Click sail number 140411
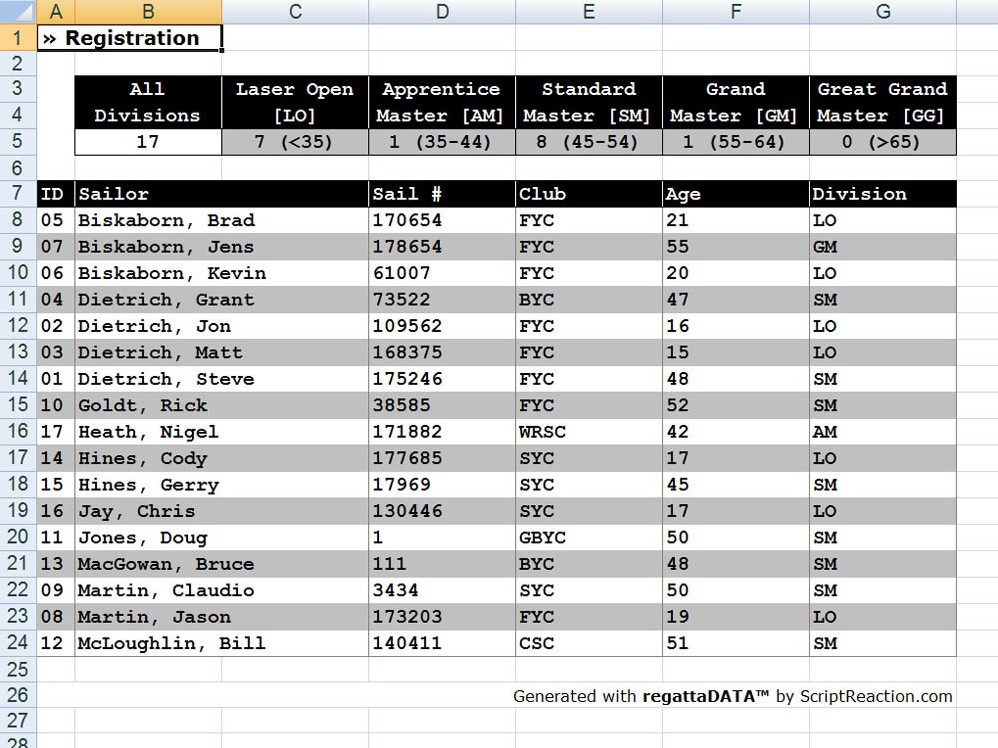The width and height of the screenshot is (998, 748). (442, 643)
